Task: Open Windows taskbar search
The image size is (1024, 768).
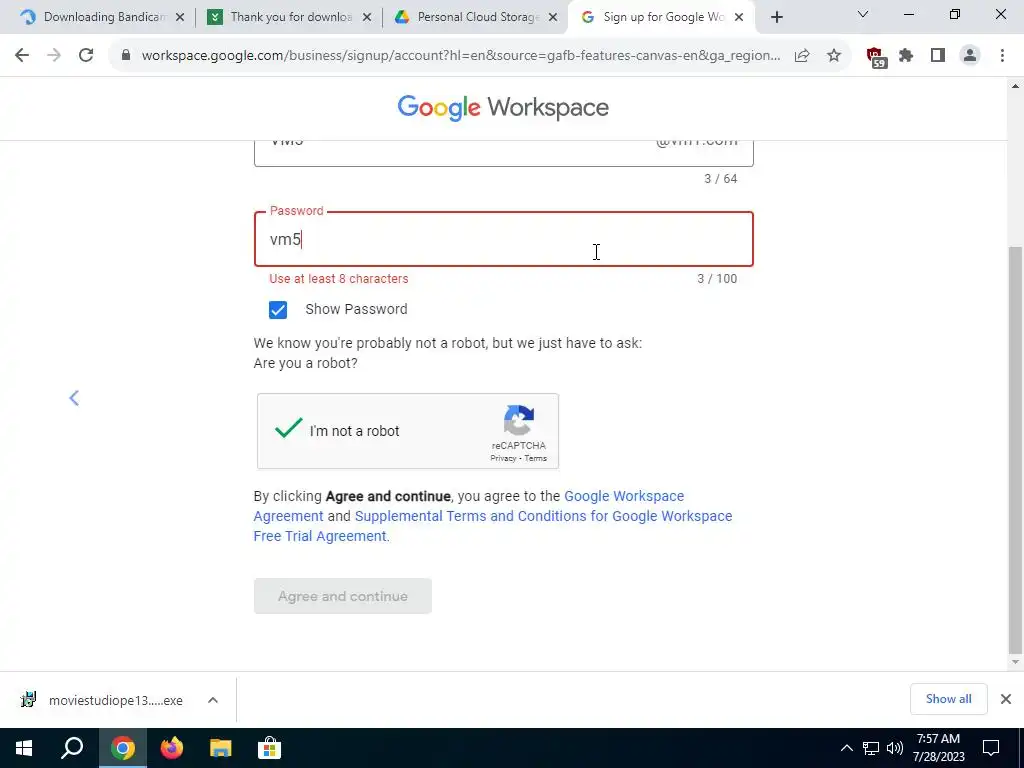Action: coord(72,748)
